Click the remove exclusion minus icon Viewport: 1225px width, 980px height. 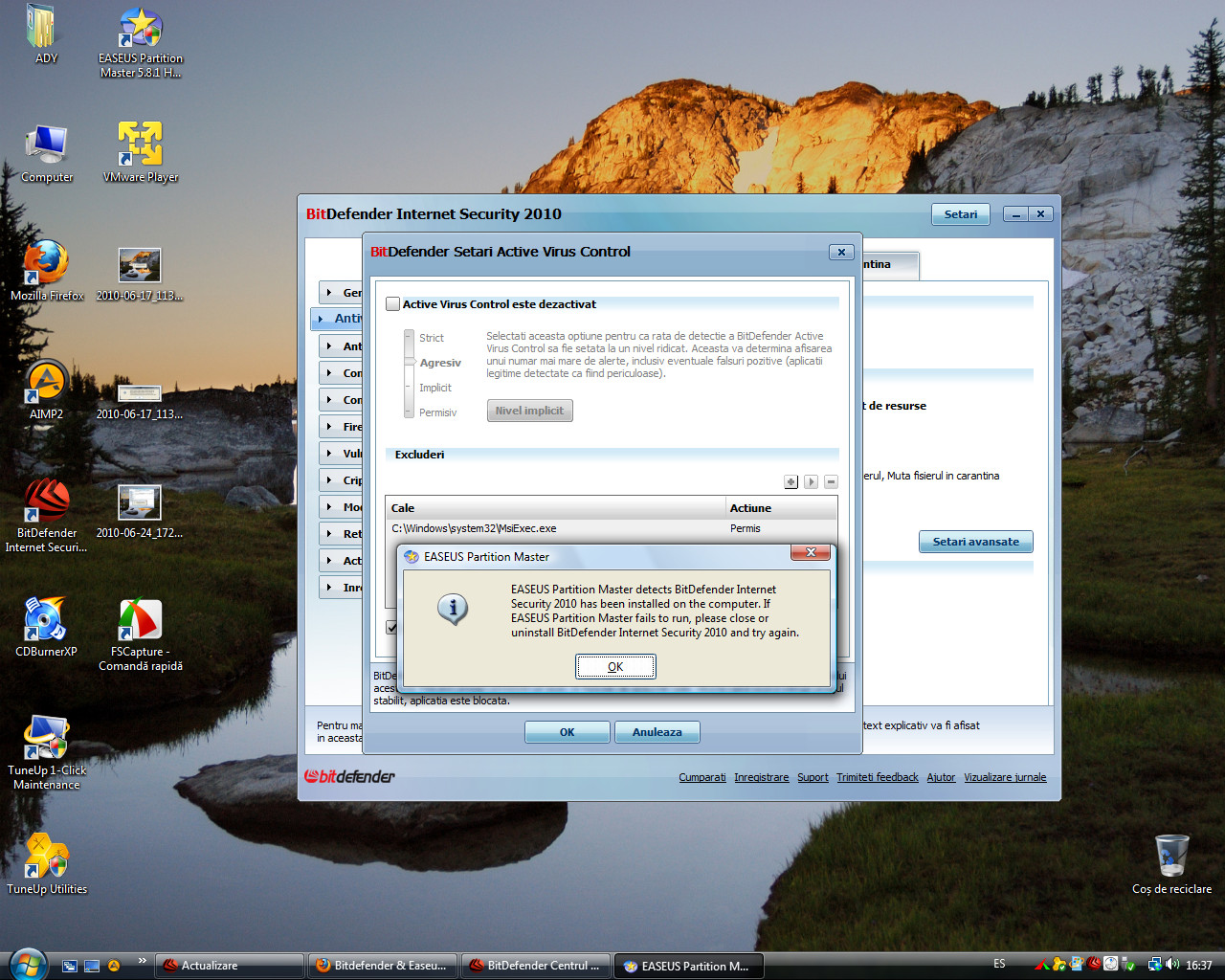[831, 481]
